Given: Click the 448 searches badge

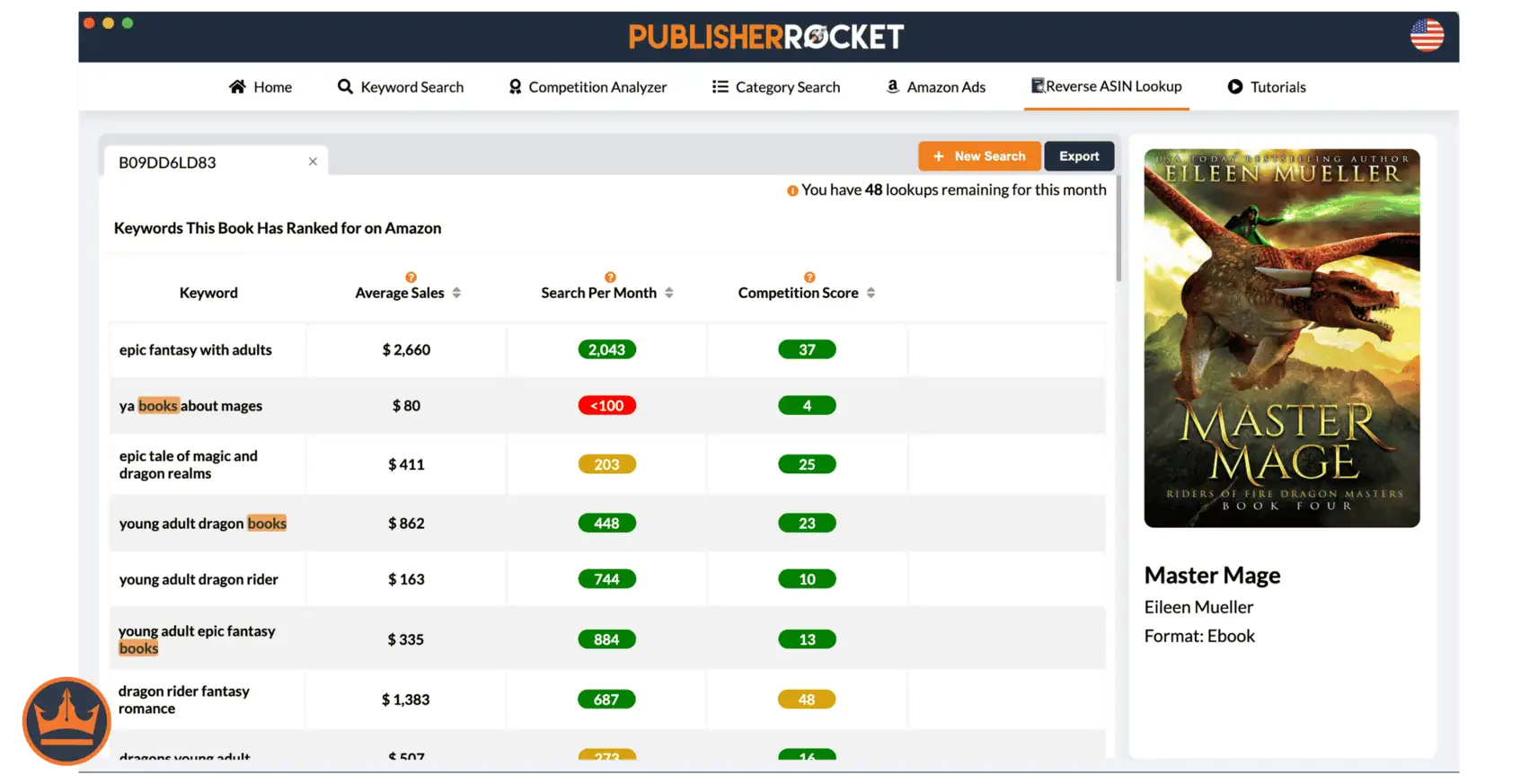Looking at the screenshot, I should [607, 523].
